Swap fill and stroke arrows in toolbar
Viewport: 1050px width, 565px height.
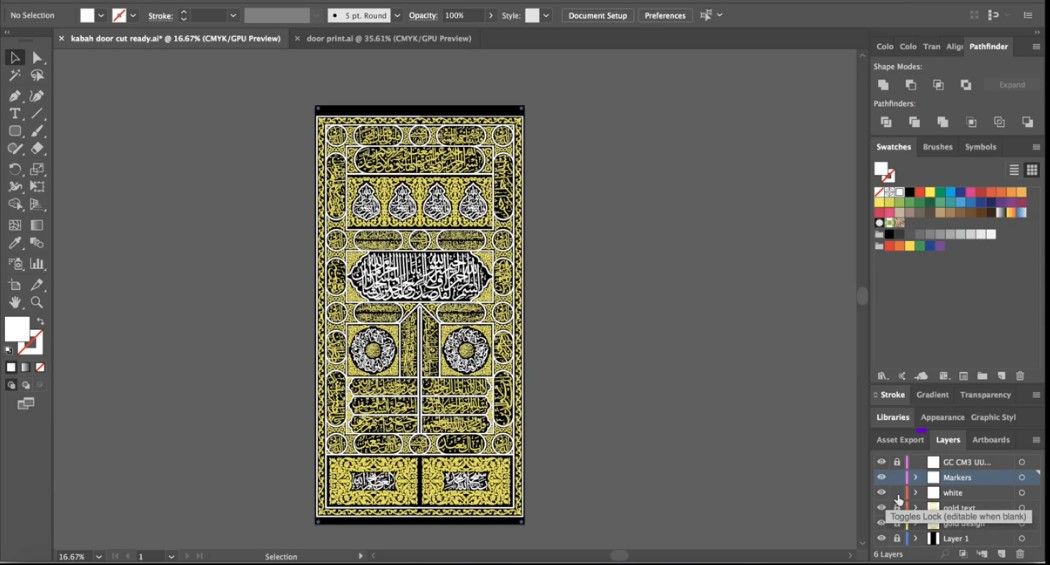40,322
